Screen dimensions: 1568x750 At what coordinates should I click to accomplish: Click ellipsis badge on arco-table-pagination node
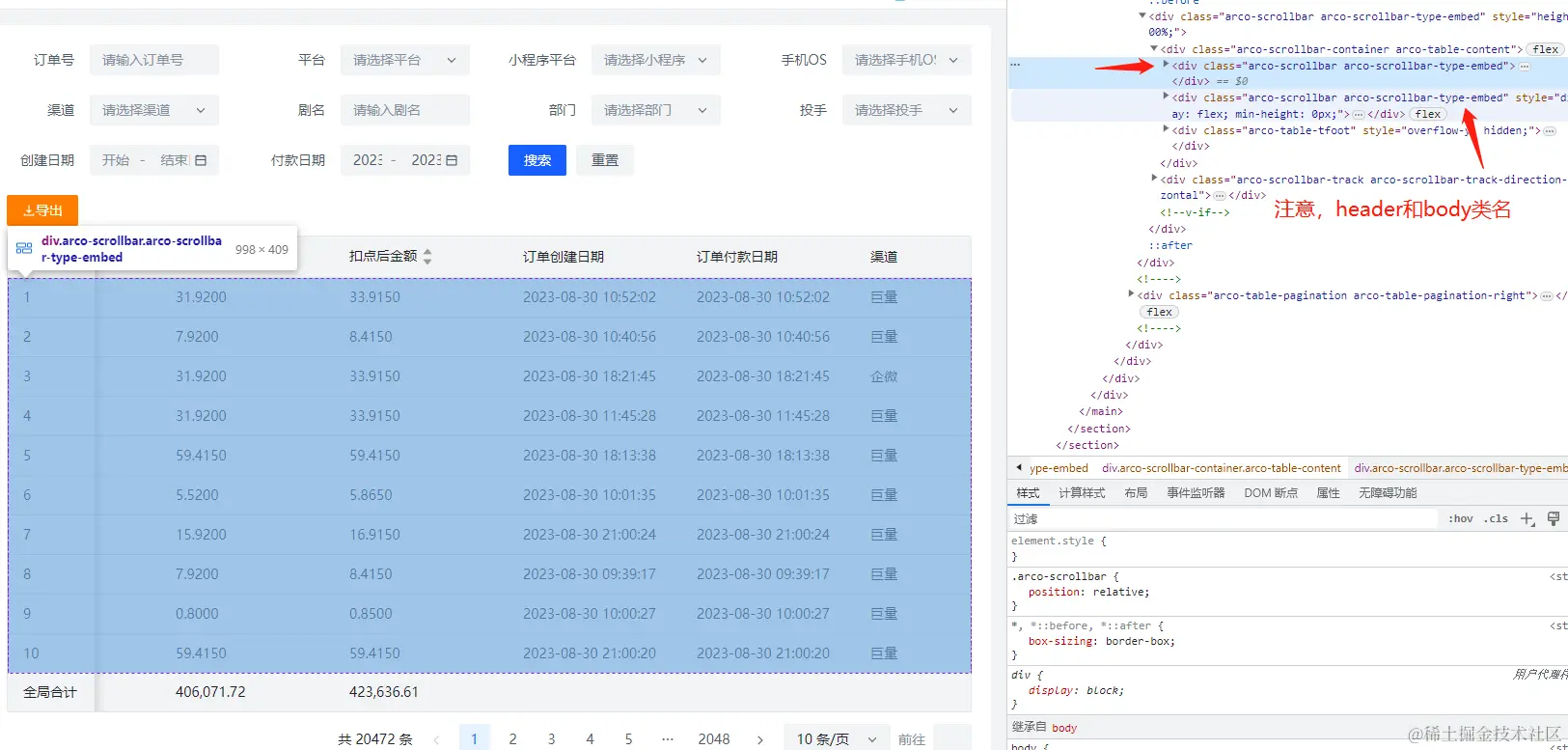[1548, 296]
